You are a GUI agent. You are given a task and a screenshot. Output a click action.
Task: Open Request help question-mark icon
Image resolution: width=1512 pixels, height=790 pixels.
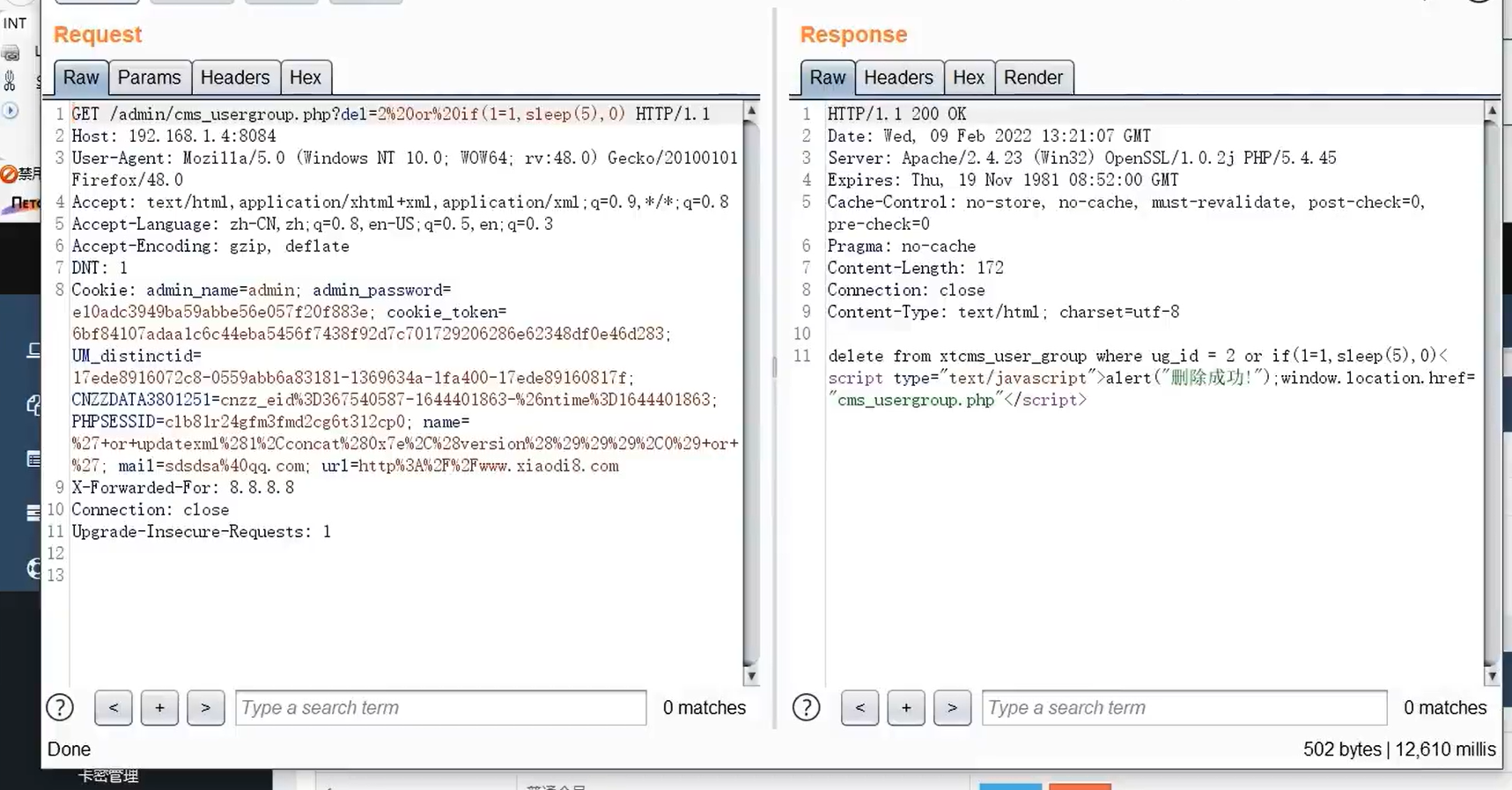point(60,707)
